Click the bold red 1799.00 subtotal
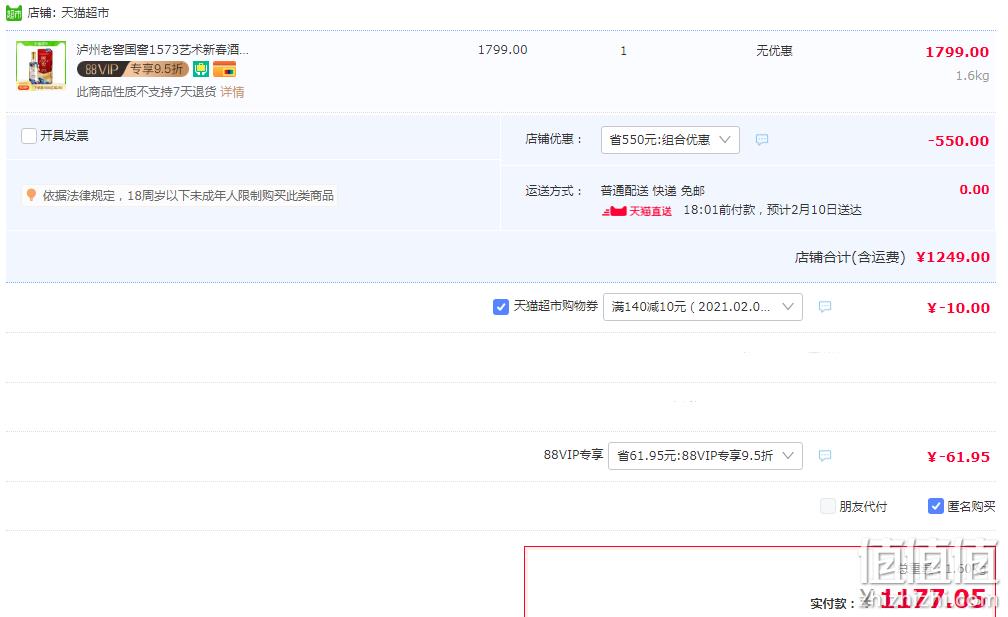 pyautogui.click(x=957, y=52)
